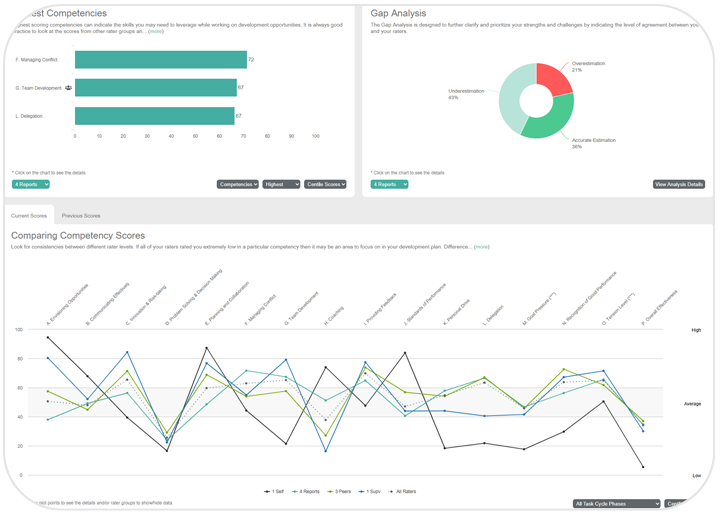
Task: Expand 'more' link in Comparing Competency Scores
Action: (x=482, y=246)
